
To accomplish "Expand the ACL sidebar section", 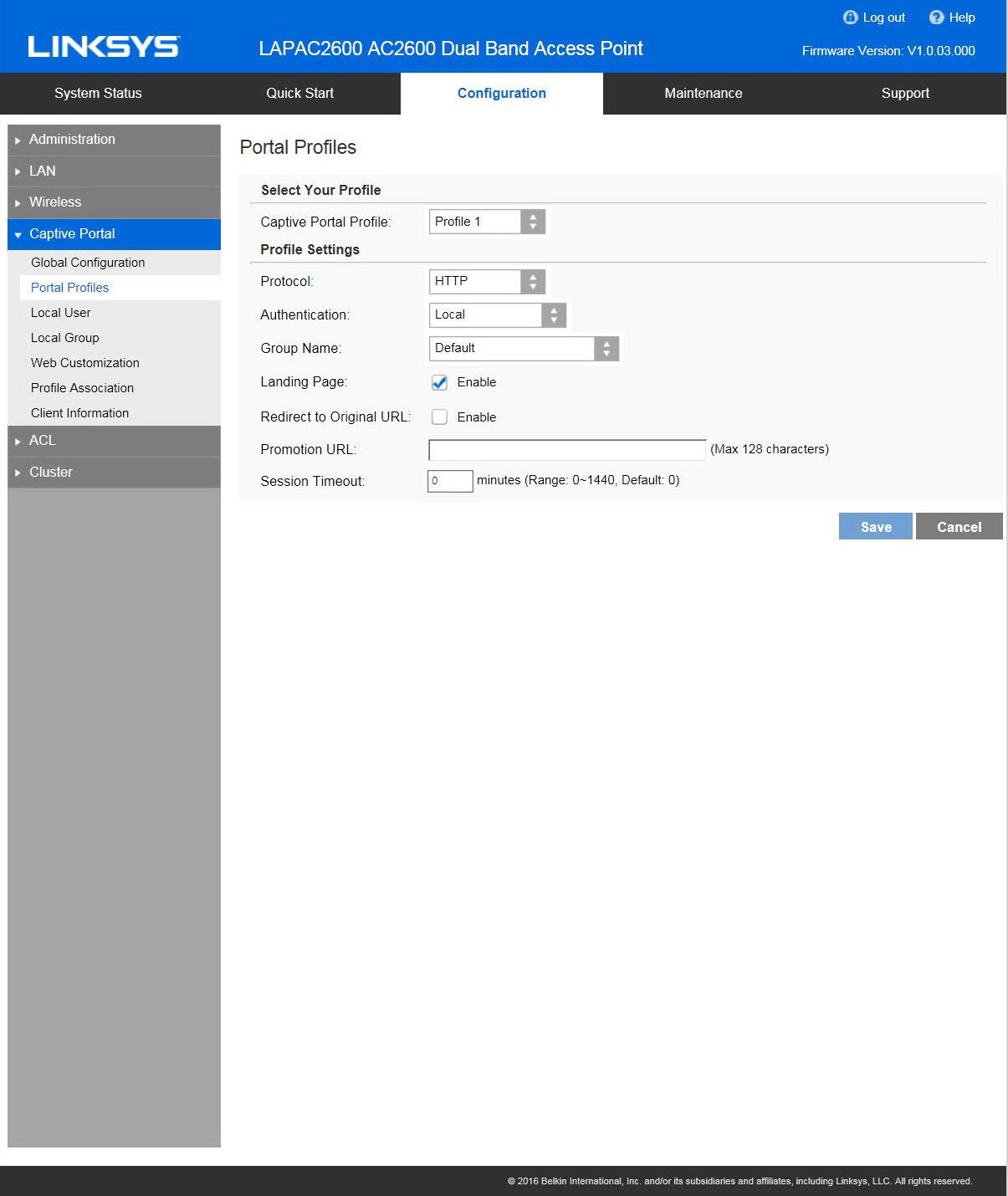I will pos(114,441).
